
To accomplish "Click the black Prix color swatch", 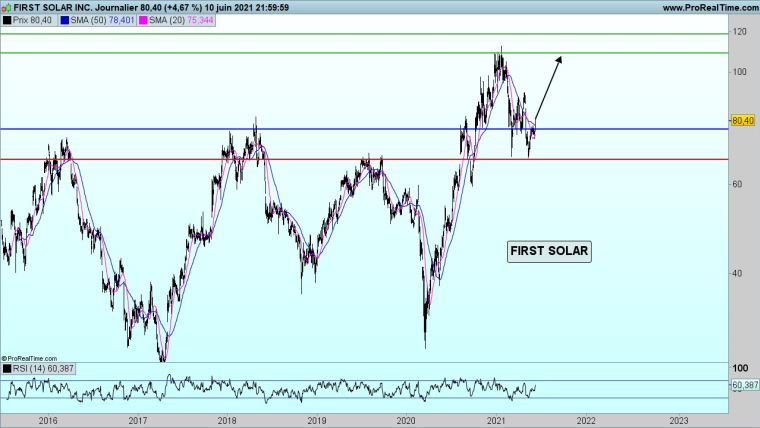I will [x=7, y=20].
